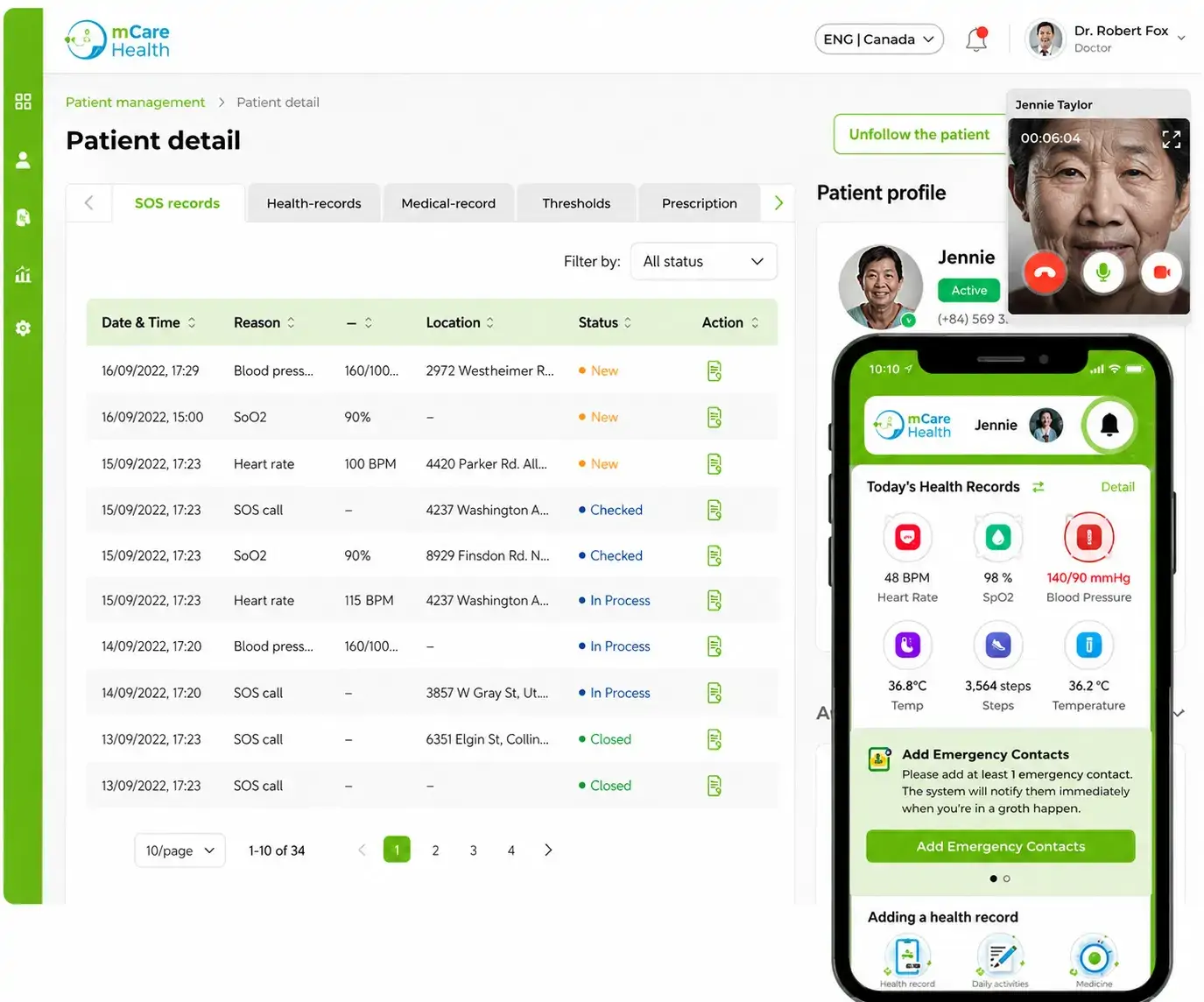Switch to SOS records tab
Viewport: 1204px width, 1002px height.
(178, 203)
